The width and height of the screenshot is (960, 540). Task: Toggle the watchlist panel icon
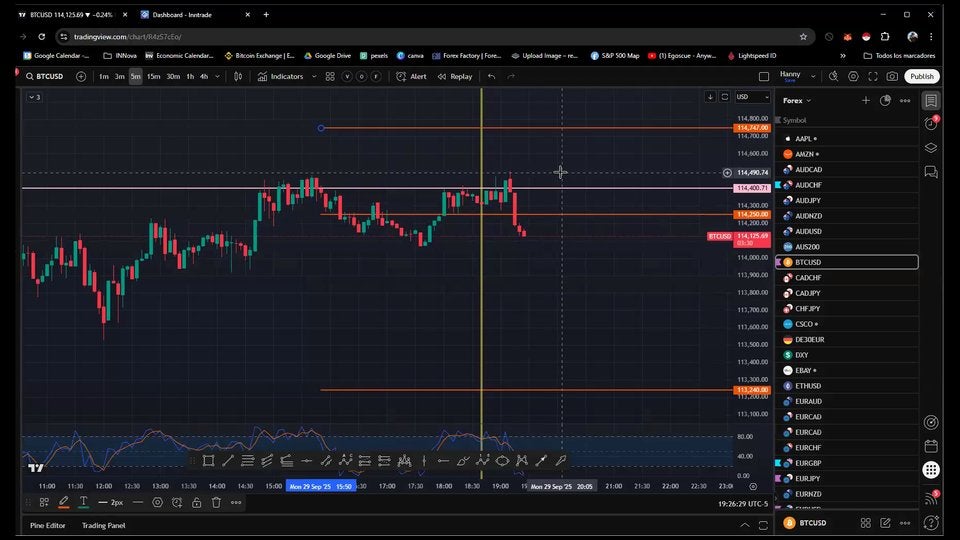click(x=931, y=100)
